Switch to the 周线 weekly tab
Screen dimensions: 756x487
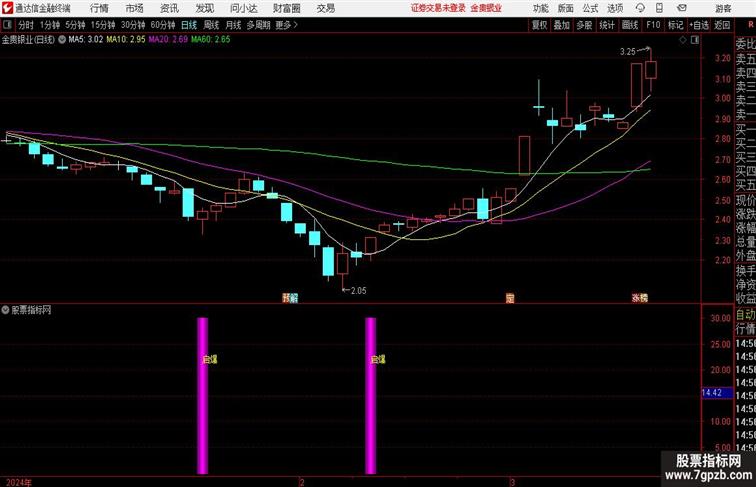click(211, 25)
